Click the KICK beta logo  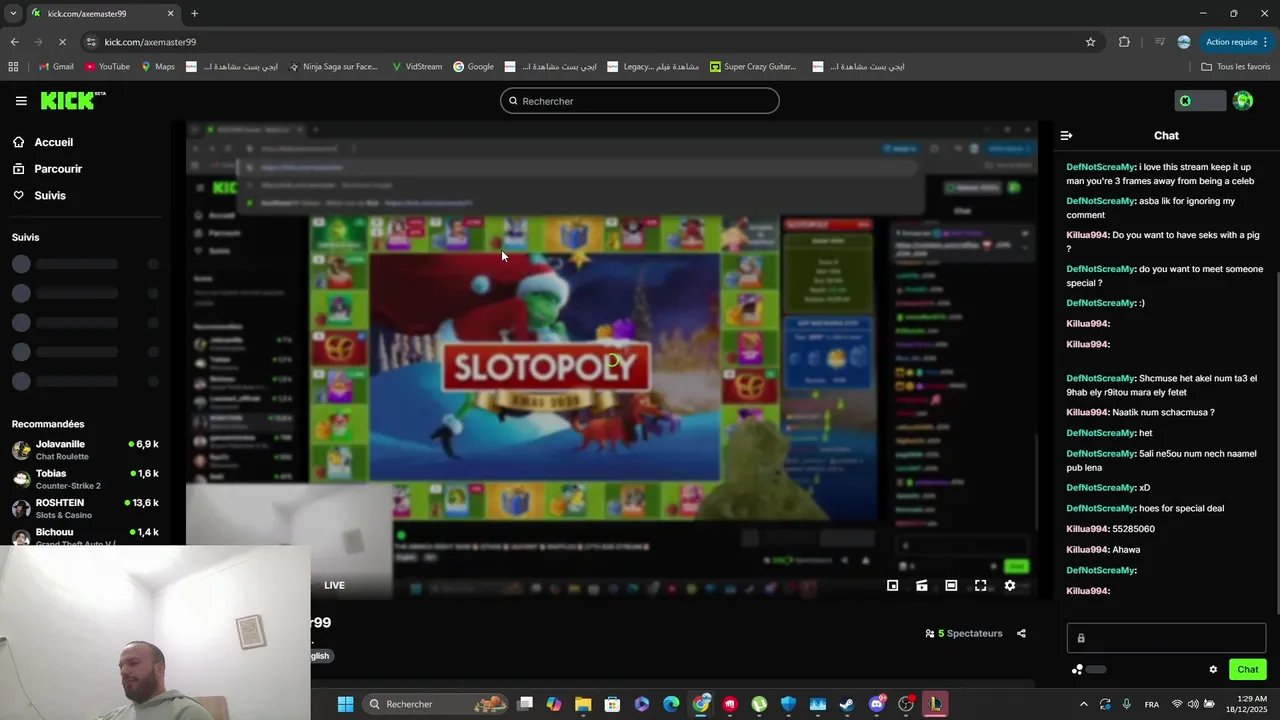[x=73, y=100]
